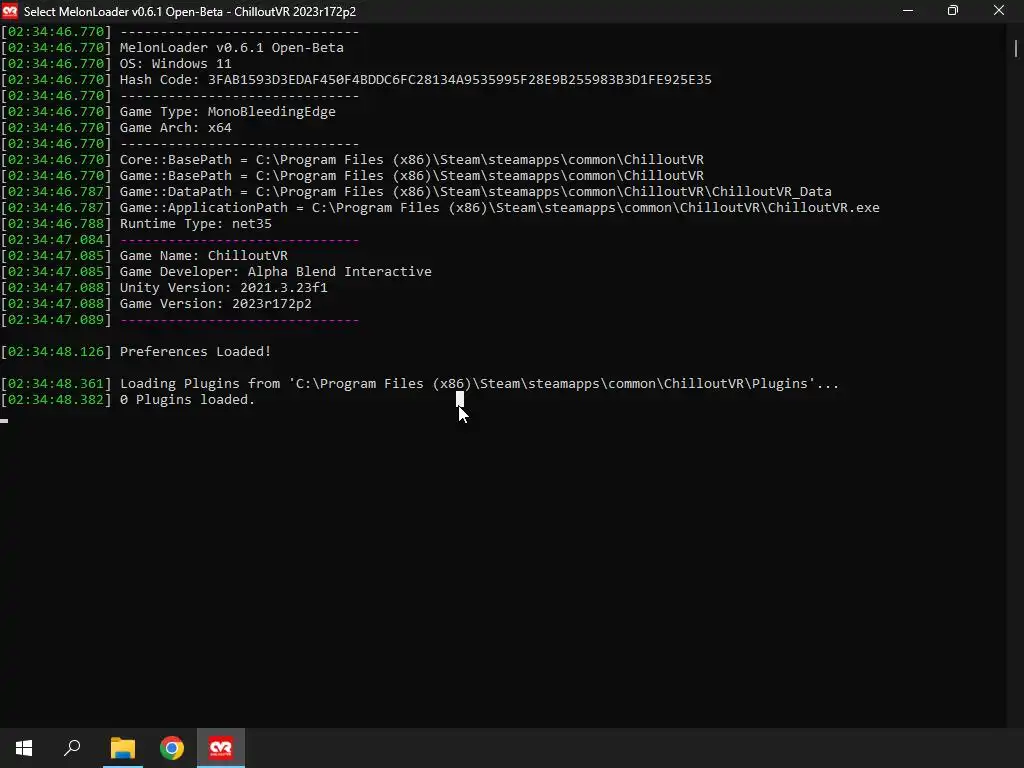Click 'Game Version: 2023r172p2' line

pyautogui.click(x=216, y=304)
